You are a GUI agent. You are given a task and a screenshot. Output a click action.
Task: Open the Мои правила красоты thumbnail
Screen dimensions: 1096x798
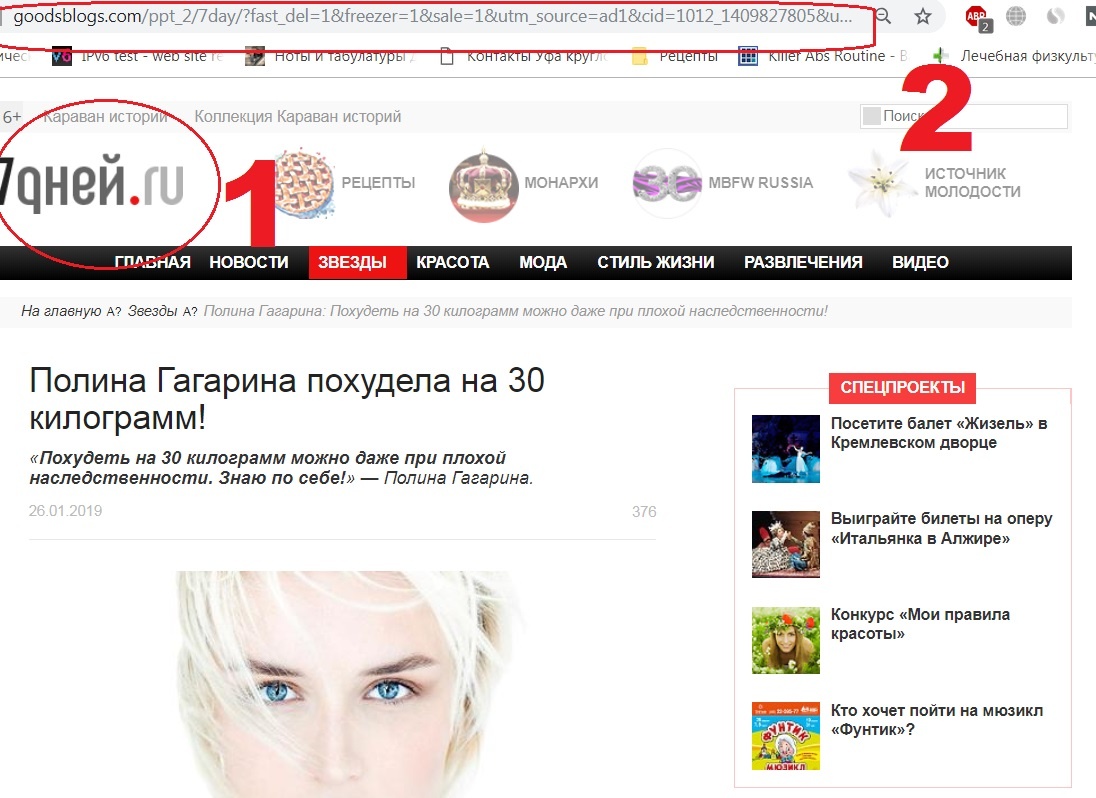coord(786,640)
